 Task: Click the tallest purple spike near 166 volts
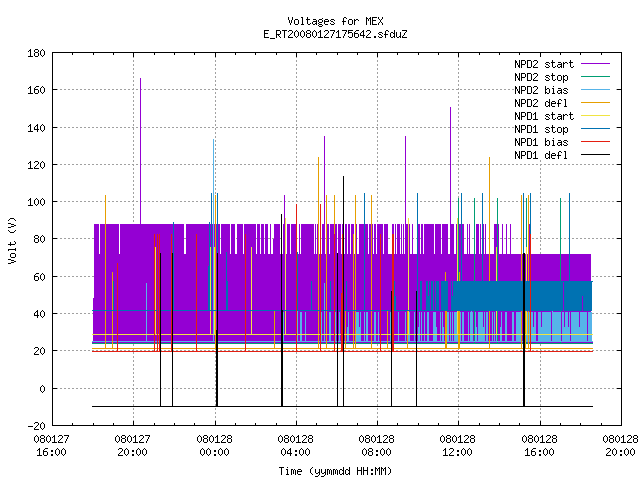[140, 151]
